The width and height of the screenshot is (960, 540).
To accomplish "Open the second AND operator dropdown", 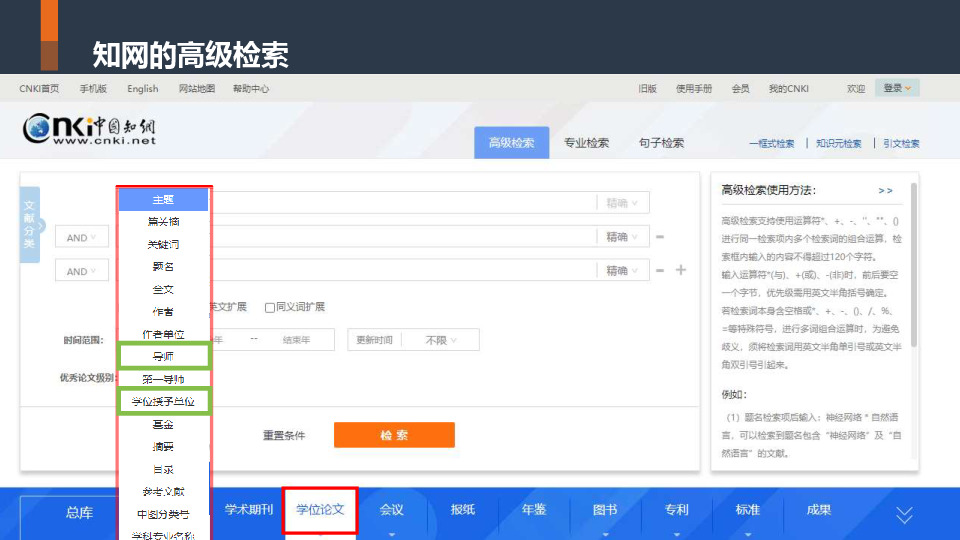I will coord(81,271).
